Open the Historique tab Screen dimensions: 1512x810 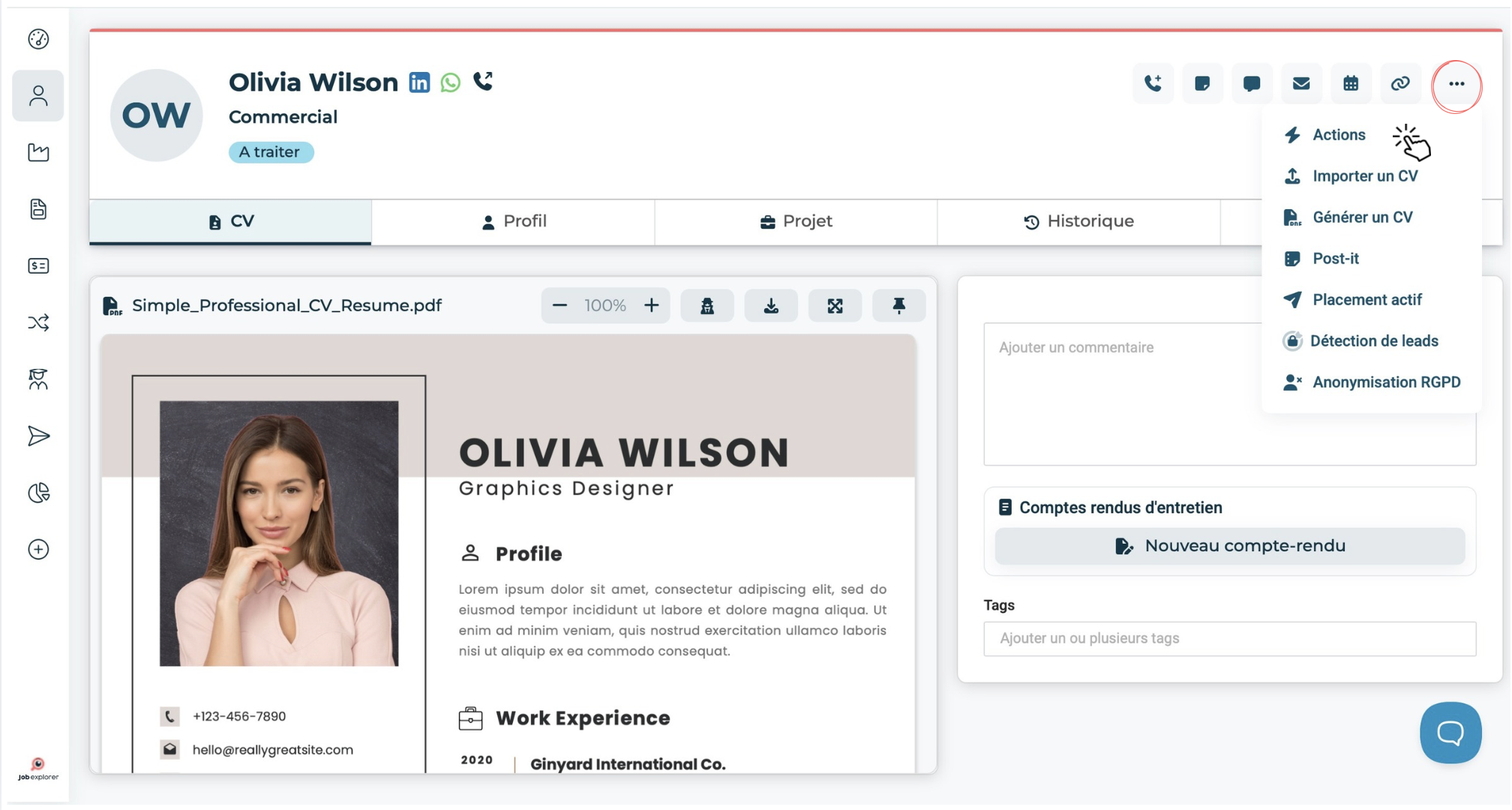[1078, 221]
